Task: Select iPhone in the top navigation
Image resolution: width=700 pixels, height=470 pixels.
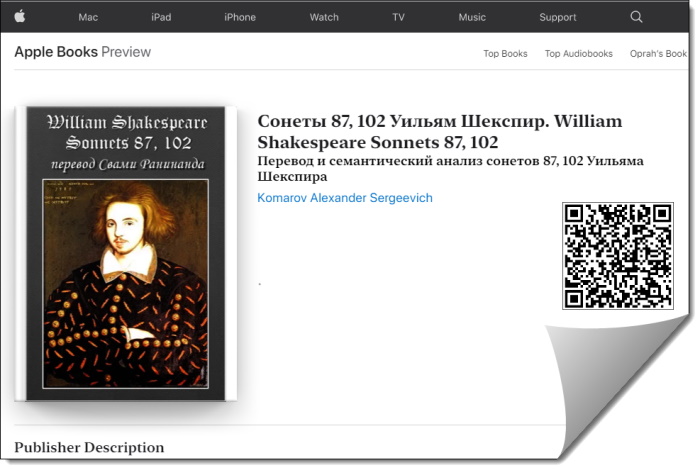Action: point(240,17)
